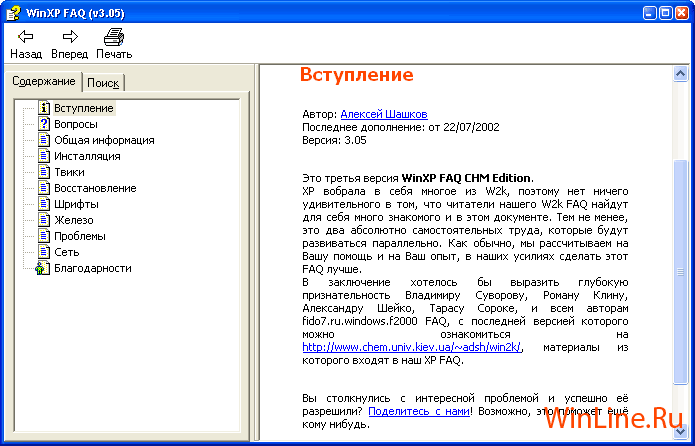Follow the Алексей Шашков author link
The height and width of the screenshot is (446, 695).
tap(384, 114)
